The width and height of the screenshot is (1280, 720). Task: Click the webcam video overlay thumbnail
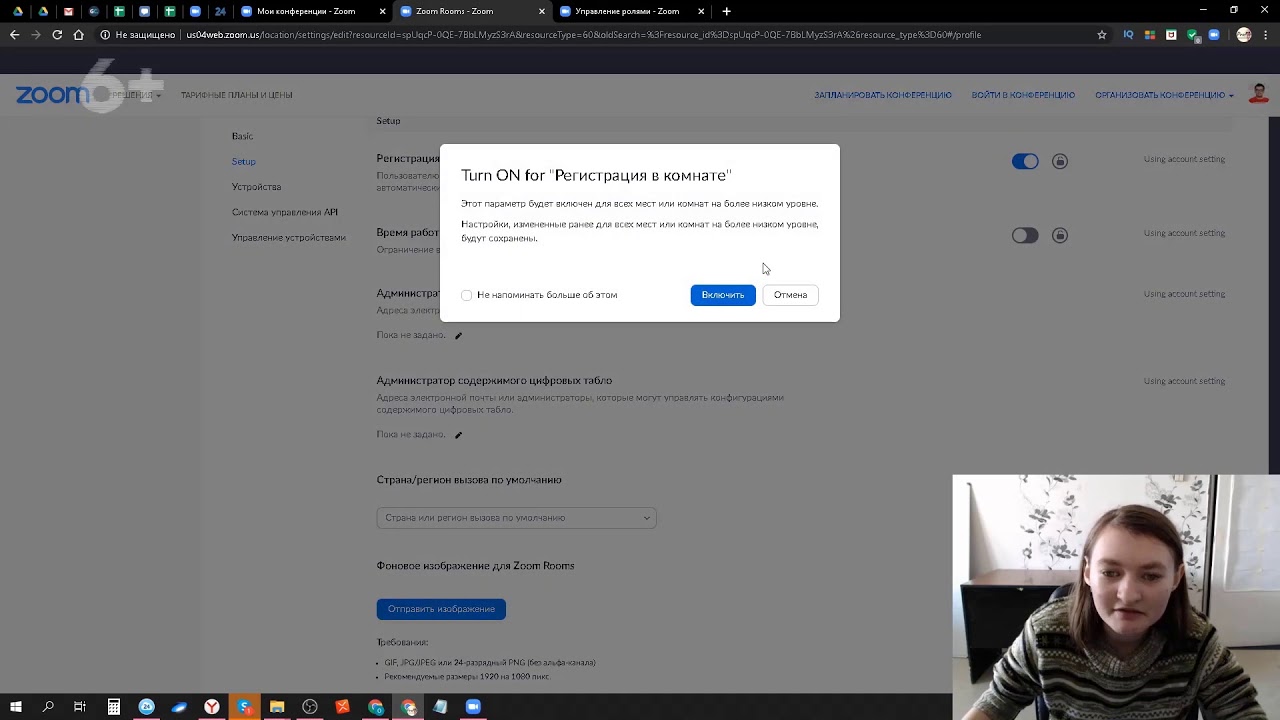[x=1116, y=597]
